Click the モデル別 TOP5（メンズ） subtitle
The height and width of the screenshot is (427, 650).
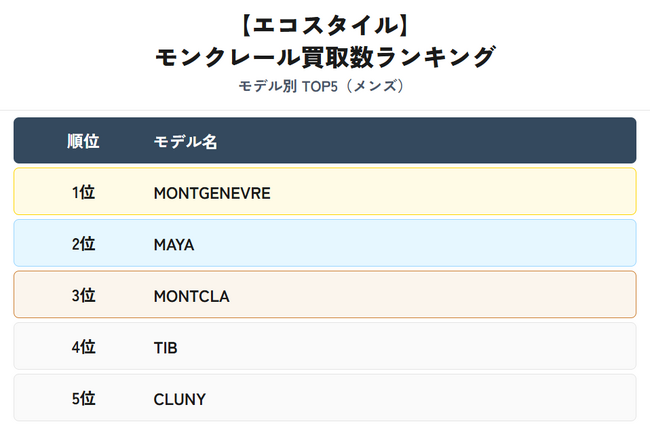click(325, 86)
